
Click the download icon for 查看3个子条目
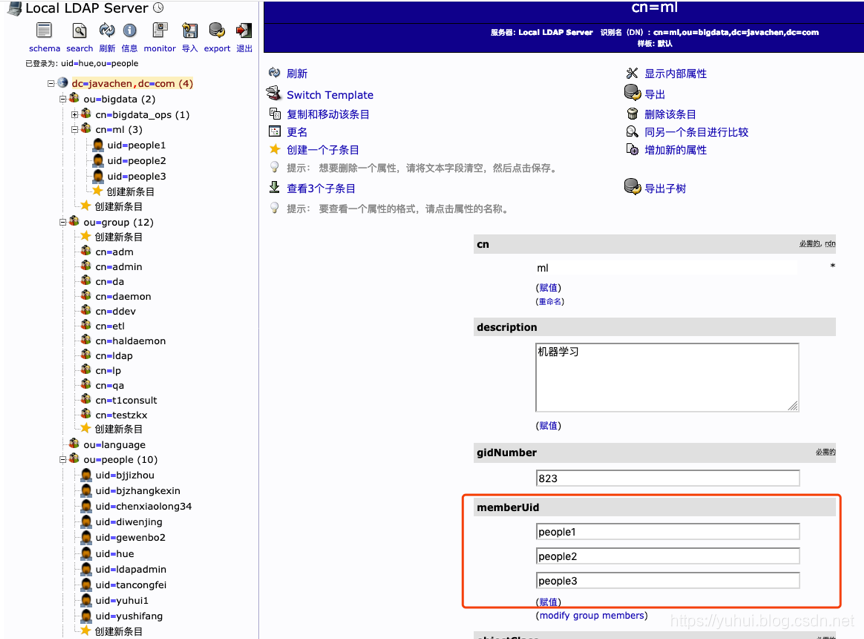click(x=274, y=187)
